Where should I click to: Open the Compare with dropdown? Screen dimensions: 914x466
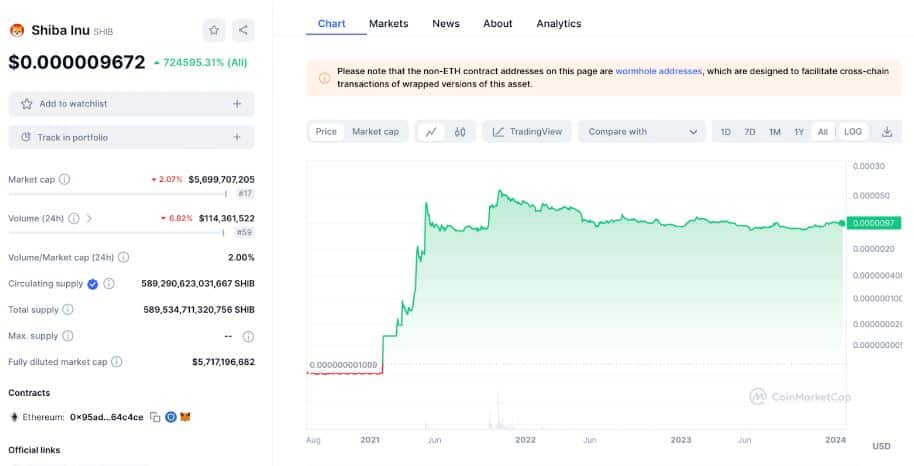[643, 132]
